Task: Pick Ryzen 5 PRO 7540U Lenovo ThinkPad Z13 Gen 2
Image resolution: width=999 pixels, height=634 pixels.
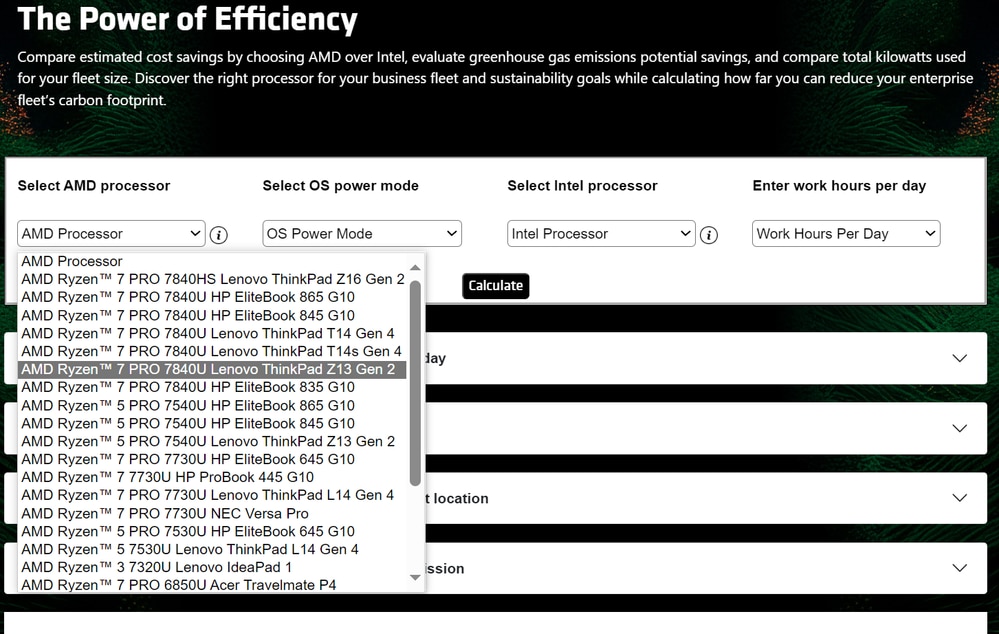Action: click(212, 441)
